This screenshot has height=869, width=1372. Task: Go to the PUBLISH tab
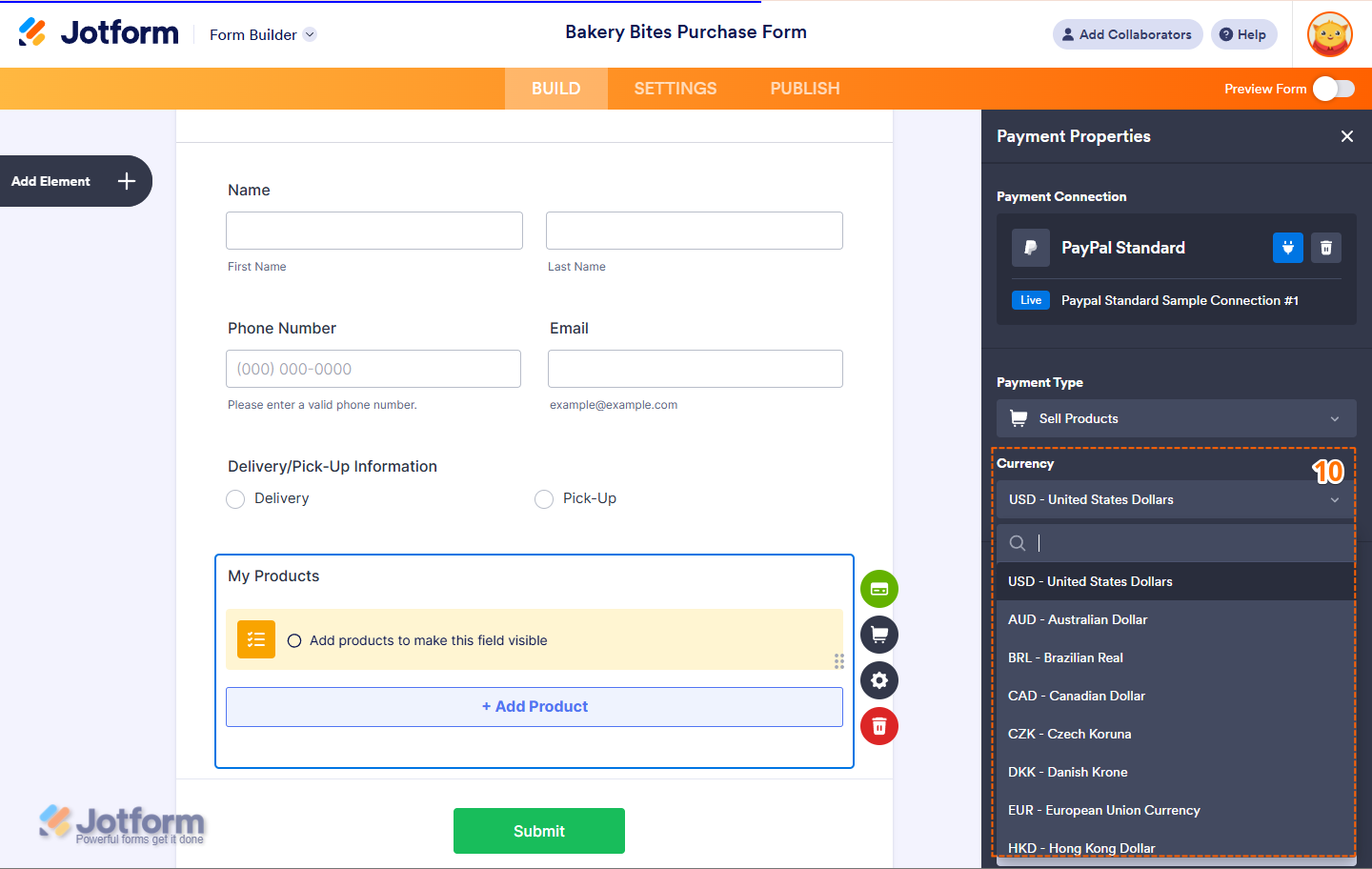pyautogui.click(x=805, y=89)
